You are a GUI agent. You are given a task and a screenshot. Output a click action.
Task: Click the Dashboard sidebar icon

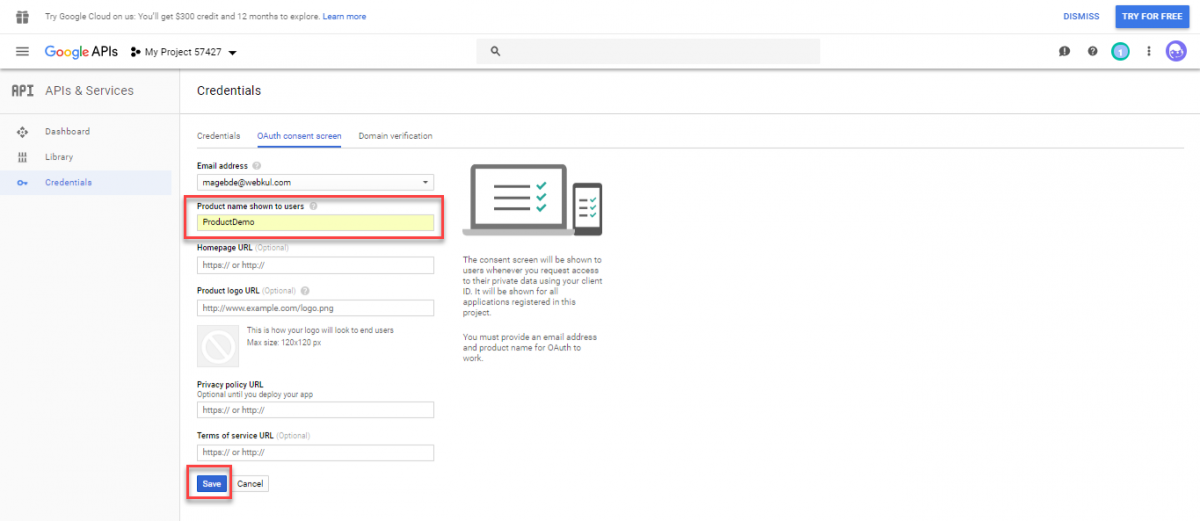point(23,132)
